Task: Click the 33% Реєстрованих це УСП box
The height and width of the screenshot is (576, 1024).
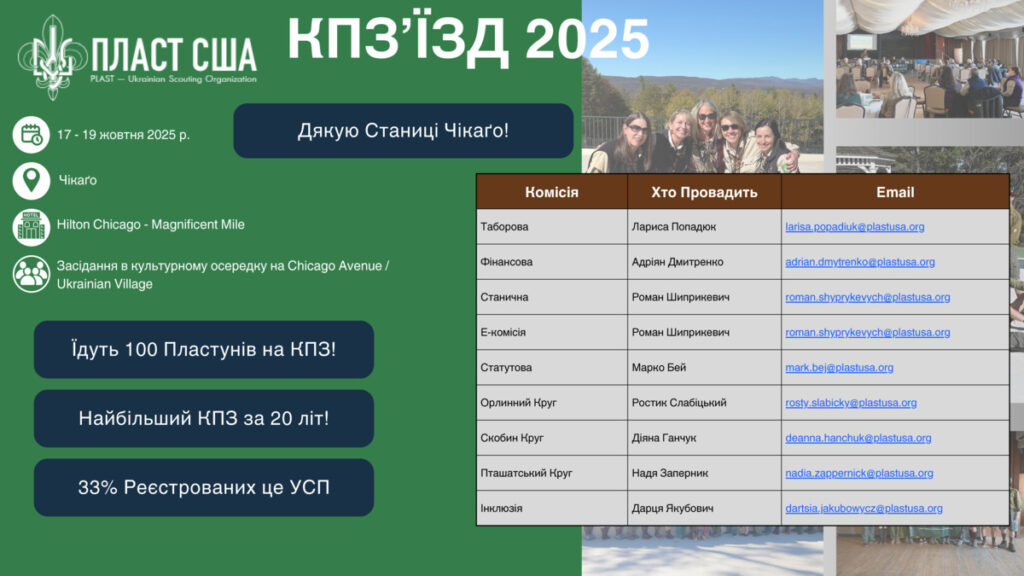Action: [x=204, y=488]
